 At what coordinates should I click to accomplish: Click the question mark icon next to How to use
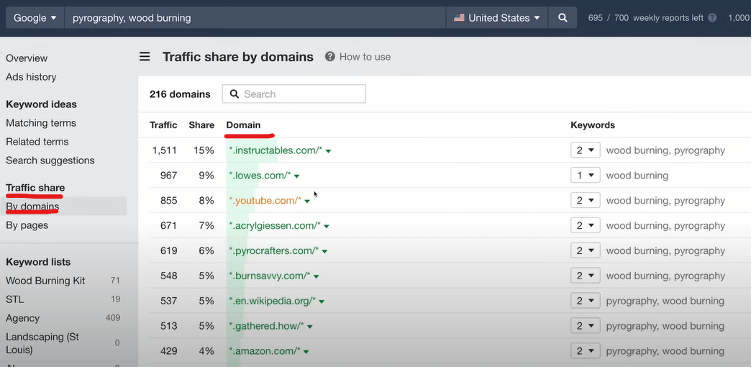click(329, 57)
